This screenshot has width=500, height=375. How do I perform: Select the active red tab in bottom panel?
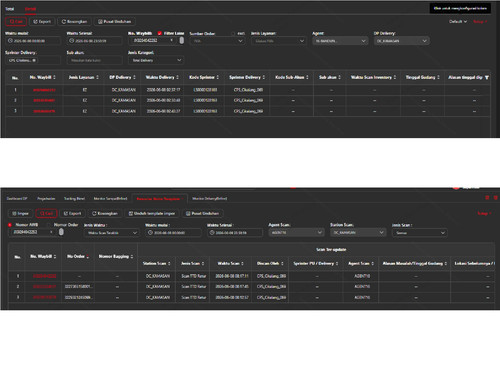160,199
